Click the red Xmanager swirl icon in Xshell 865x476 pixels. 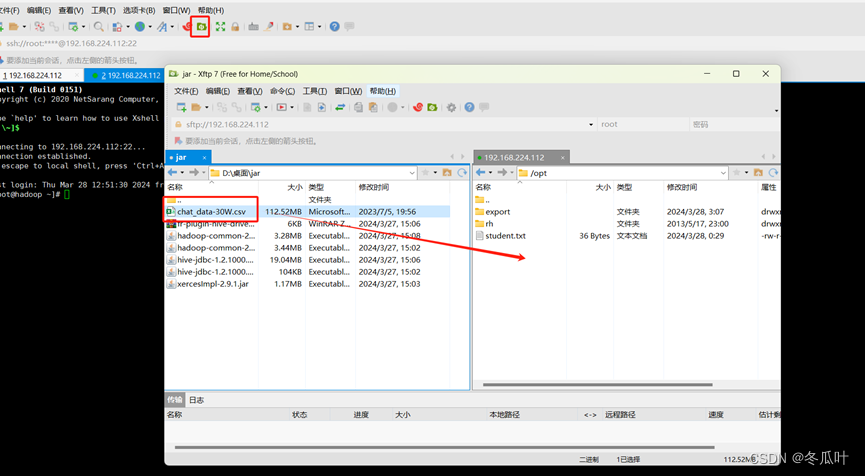coord(188,26)
